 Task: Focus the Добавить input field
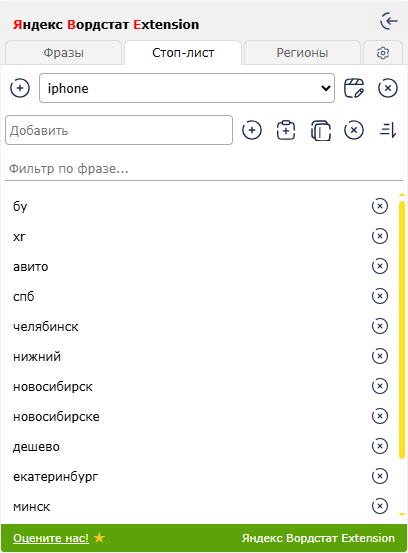119,130
